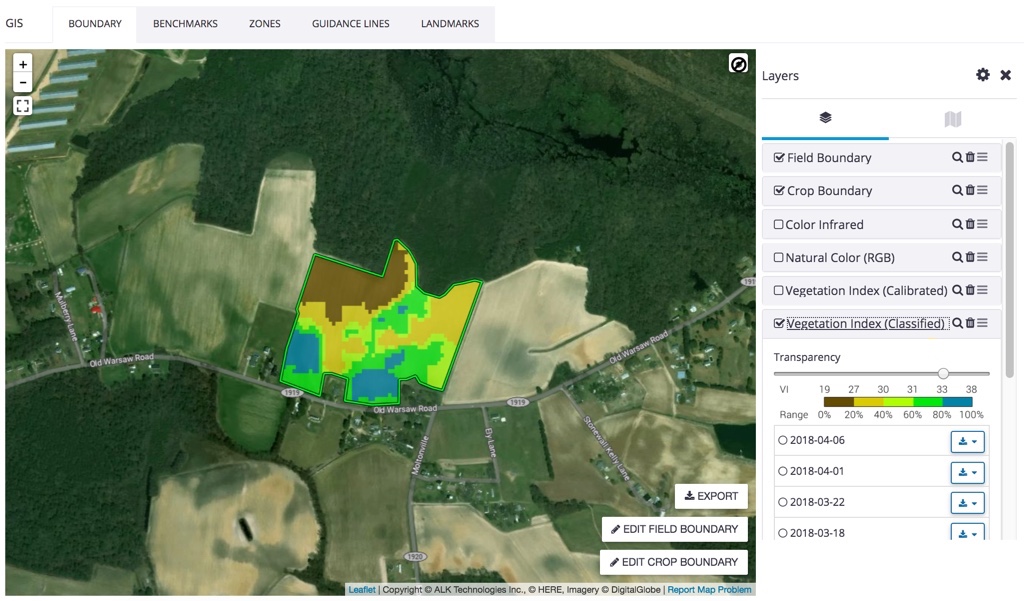This screenshot has width=1024, height=601.
Task: Switch to the Benchmarks tab
Action: 185,24
